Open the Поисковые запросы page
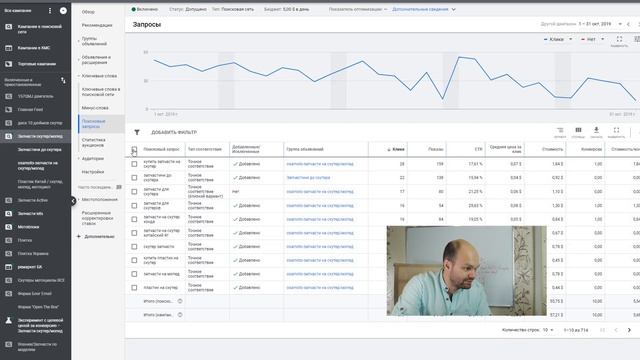This screenshot has height=360, width=640. [93, 124]
